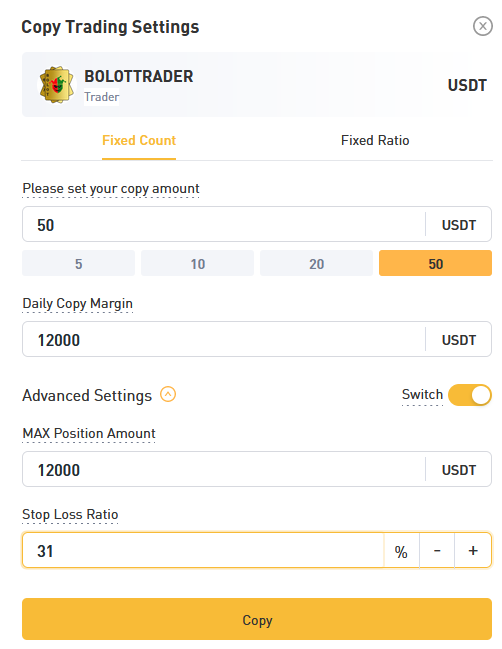Viewport: 502px width, 649px height.
Task: Click the Daily Copy Margin input field
Action: [x=223, y=339]
